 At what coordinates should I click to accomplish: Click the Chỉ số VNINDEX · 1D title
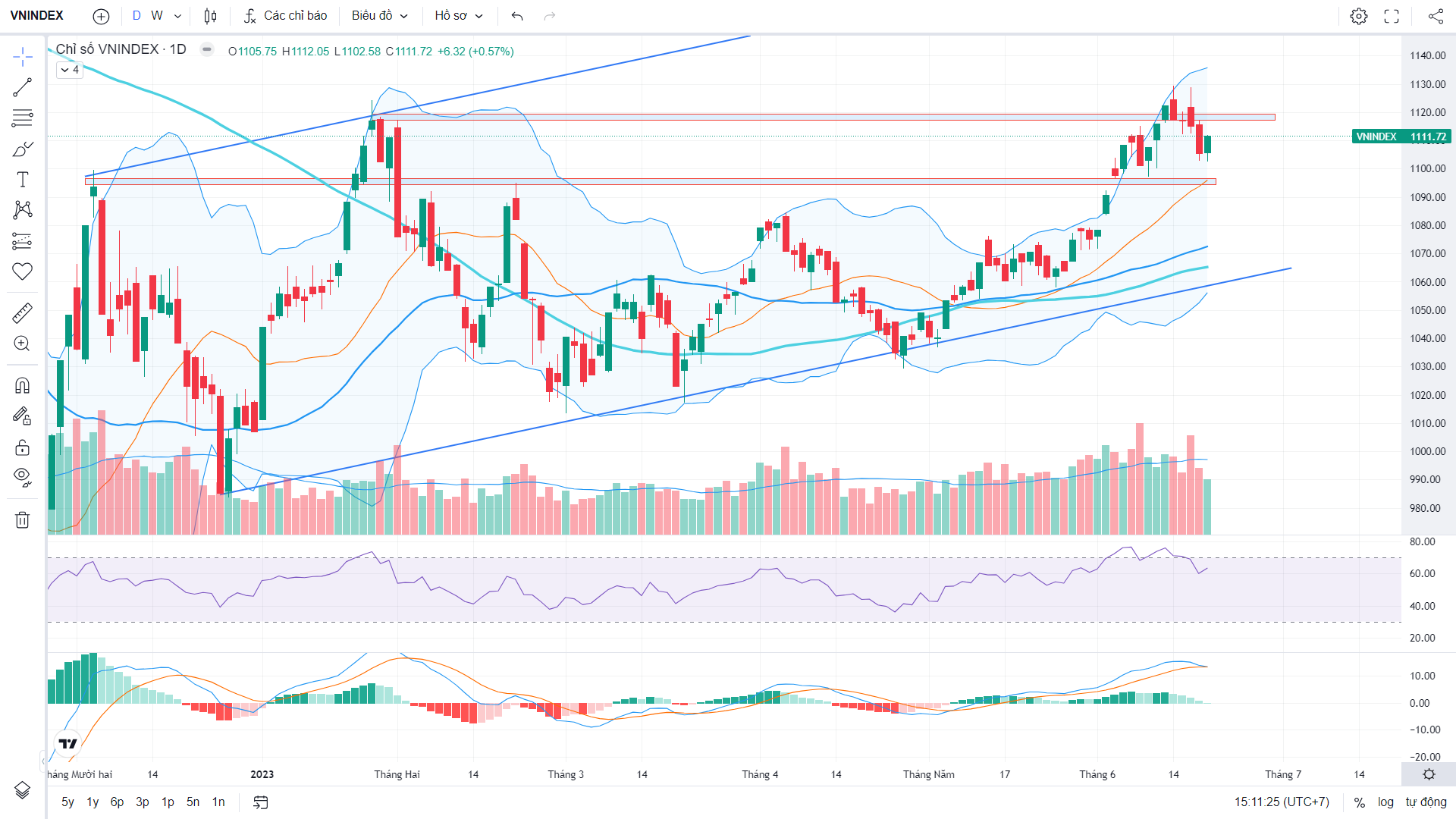point(121,49)
